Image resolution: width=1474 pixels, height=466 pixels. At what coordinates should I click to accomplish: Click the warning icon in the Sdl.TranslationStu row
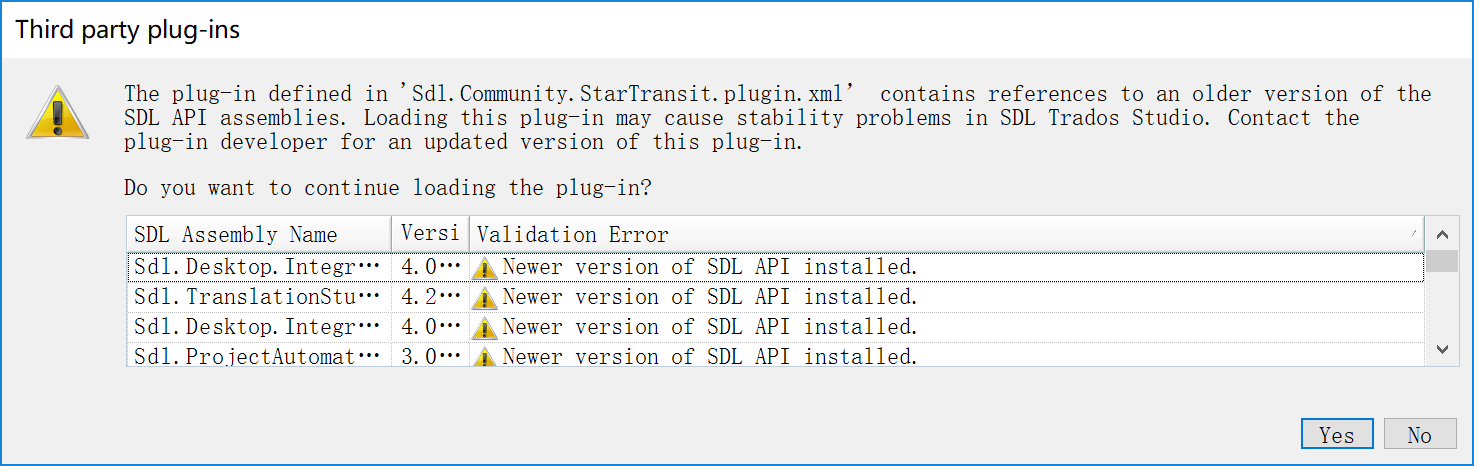click(485, 298)
